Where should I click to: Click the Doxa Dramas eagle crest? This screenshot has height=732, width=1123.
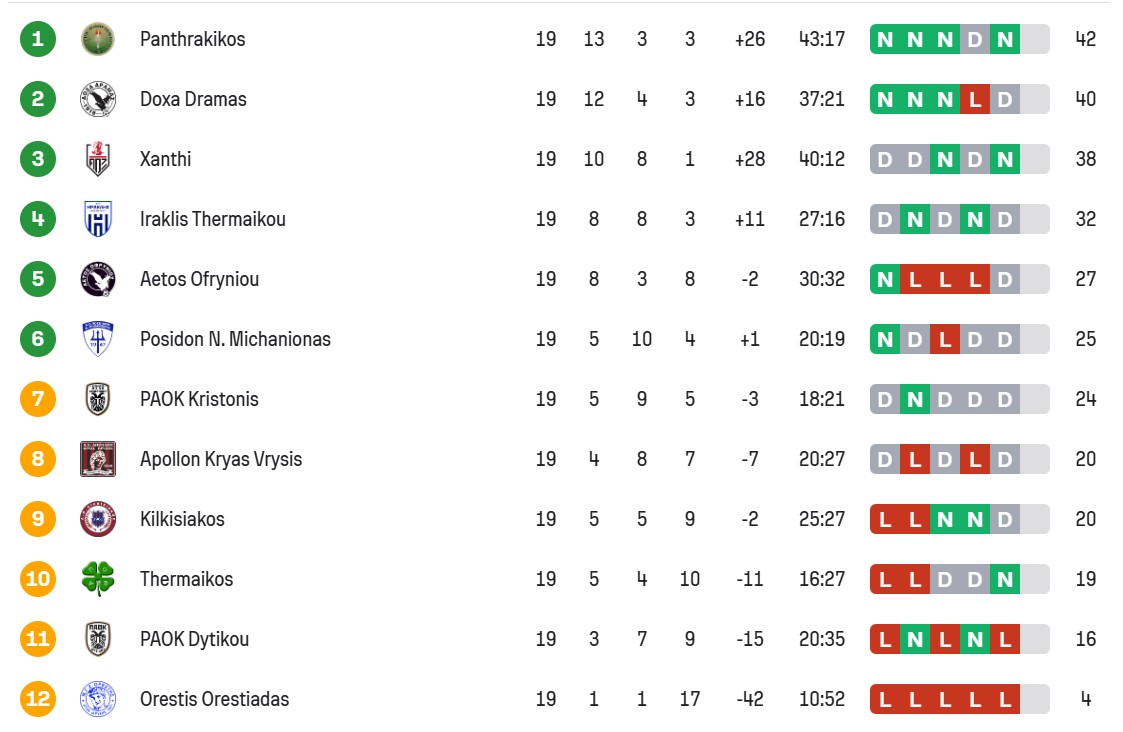click(x=97, y=99)
